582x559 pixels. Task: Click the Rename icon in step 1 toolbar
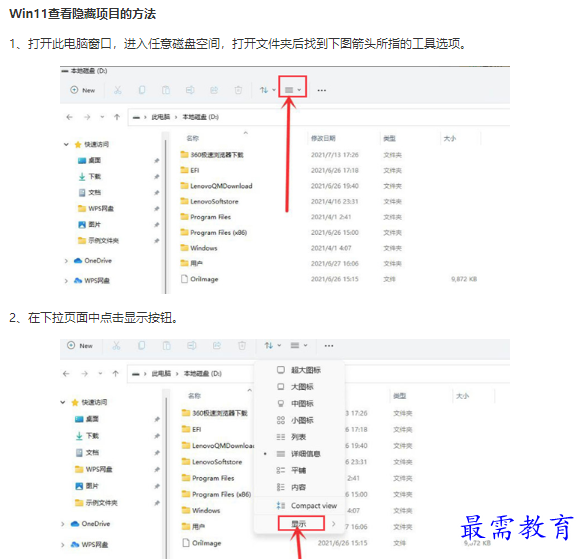pos(190,90)
